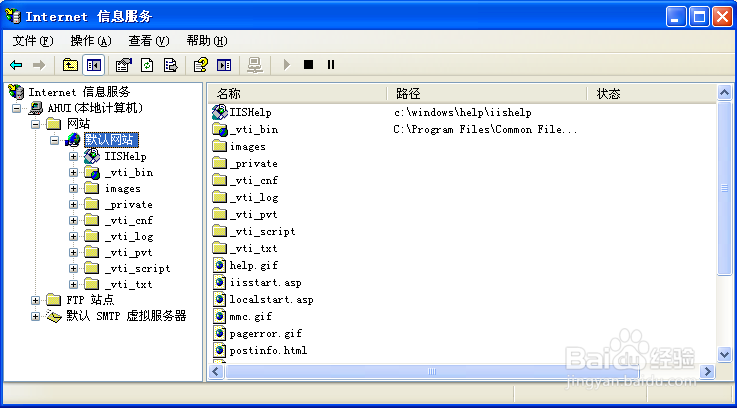The width and height of the screenshot is (737, 408).
Task: Click the mmc.gif file icon
Action: point(220,316)
